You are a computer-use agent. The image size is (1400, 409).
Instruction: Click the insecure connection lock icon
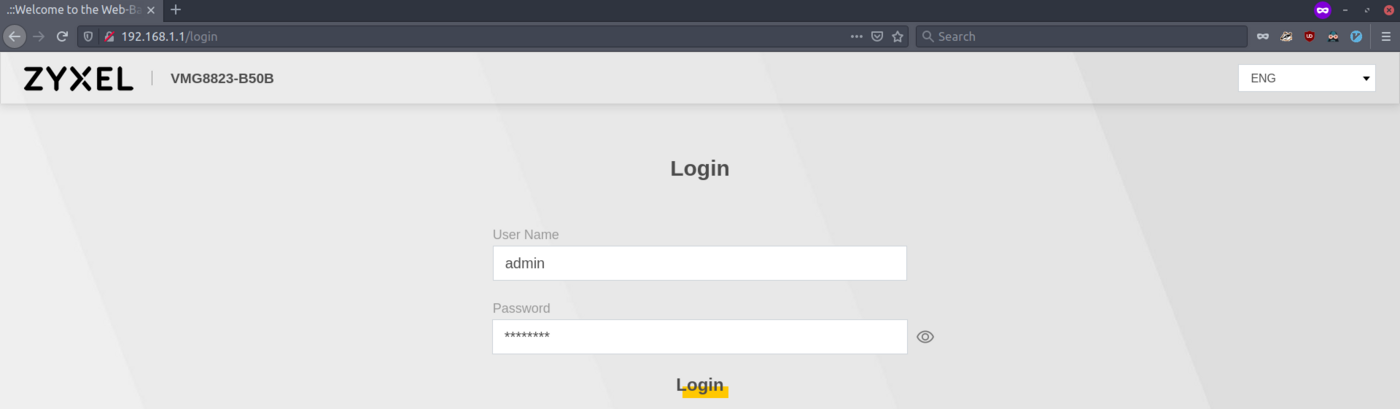[109, 36]
